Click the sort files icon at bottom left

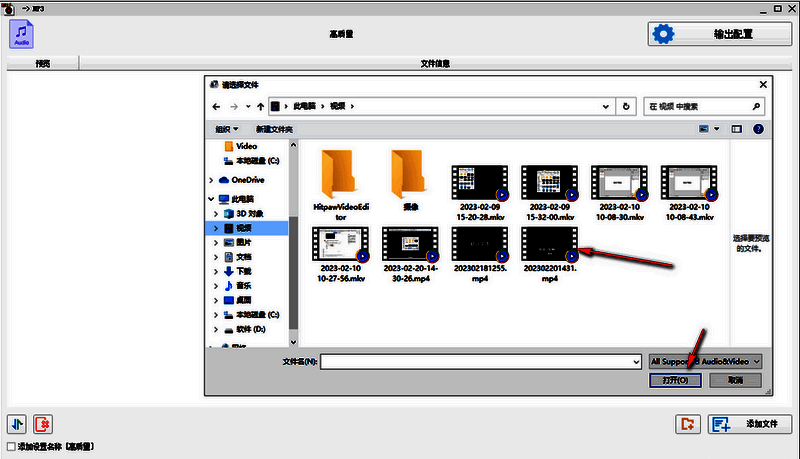(17, 424)
